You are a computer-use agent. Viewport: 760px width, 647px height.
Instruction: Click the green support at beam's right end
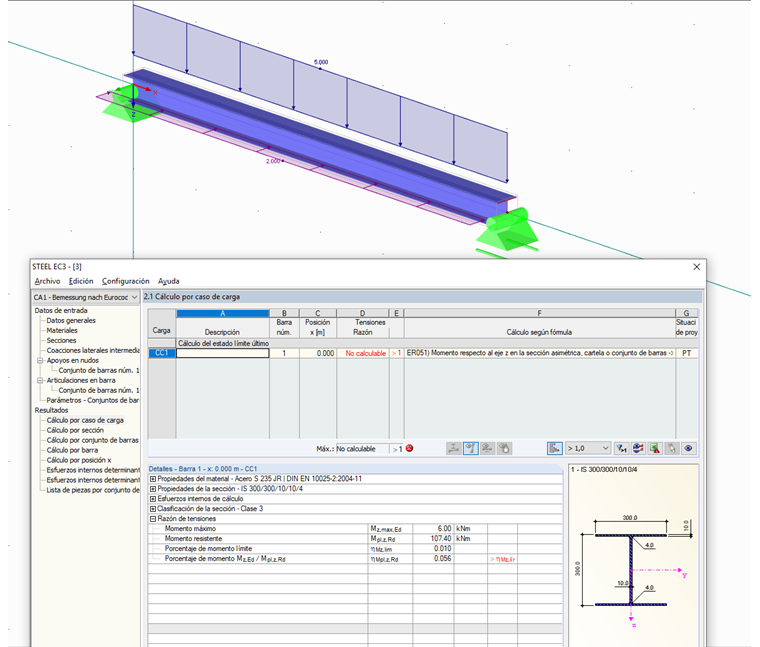508,230
